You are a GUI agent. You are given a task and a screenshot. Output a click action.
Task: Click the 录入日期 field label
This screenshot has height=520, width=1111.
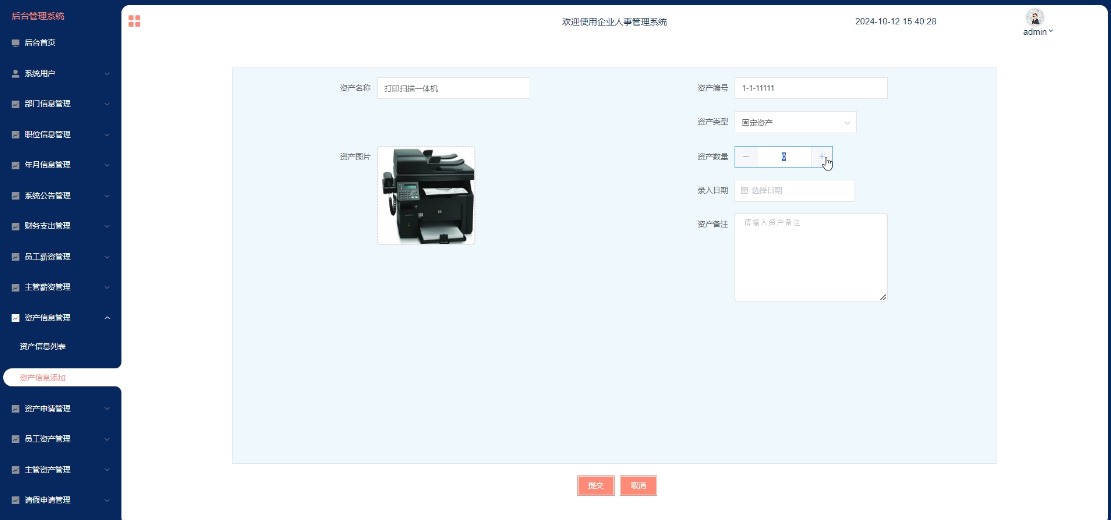pos(712,191)
